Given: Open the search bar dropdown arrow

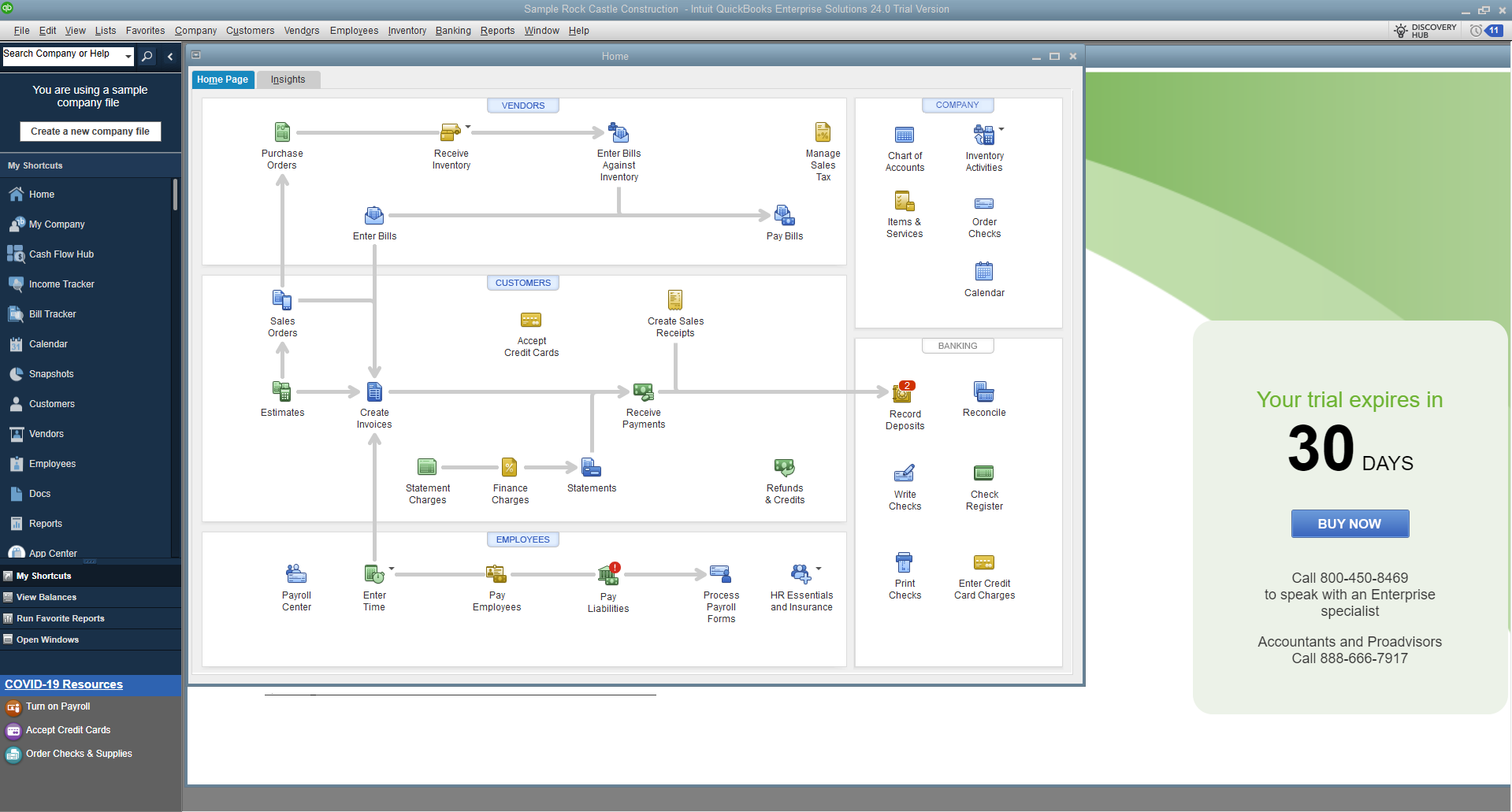Looking at the screenshot, I should point(128,54).
